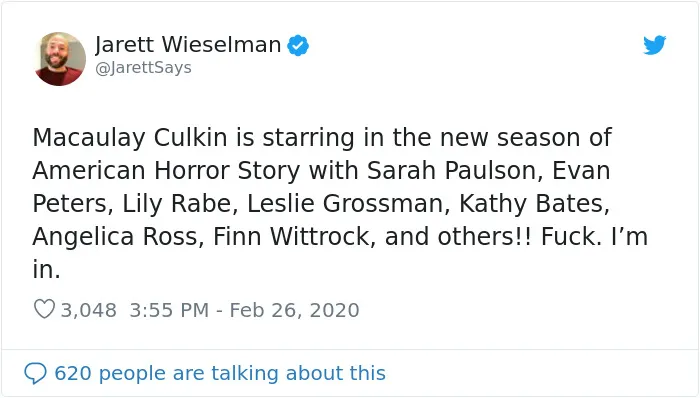Open the Jarett Wieselman display name
This screenshot has width=700, height=398.
188,44
